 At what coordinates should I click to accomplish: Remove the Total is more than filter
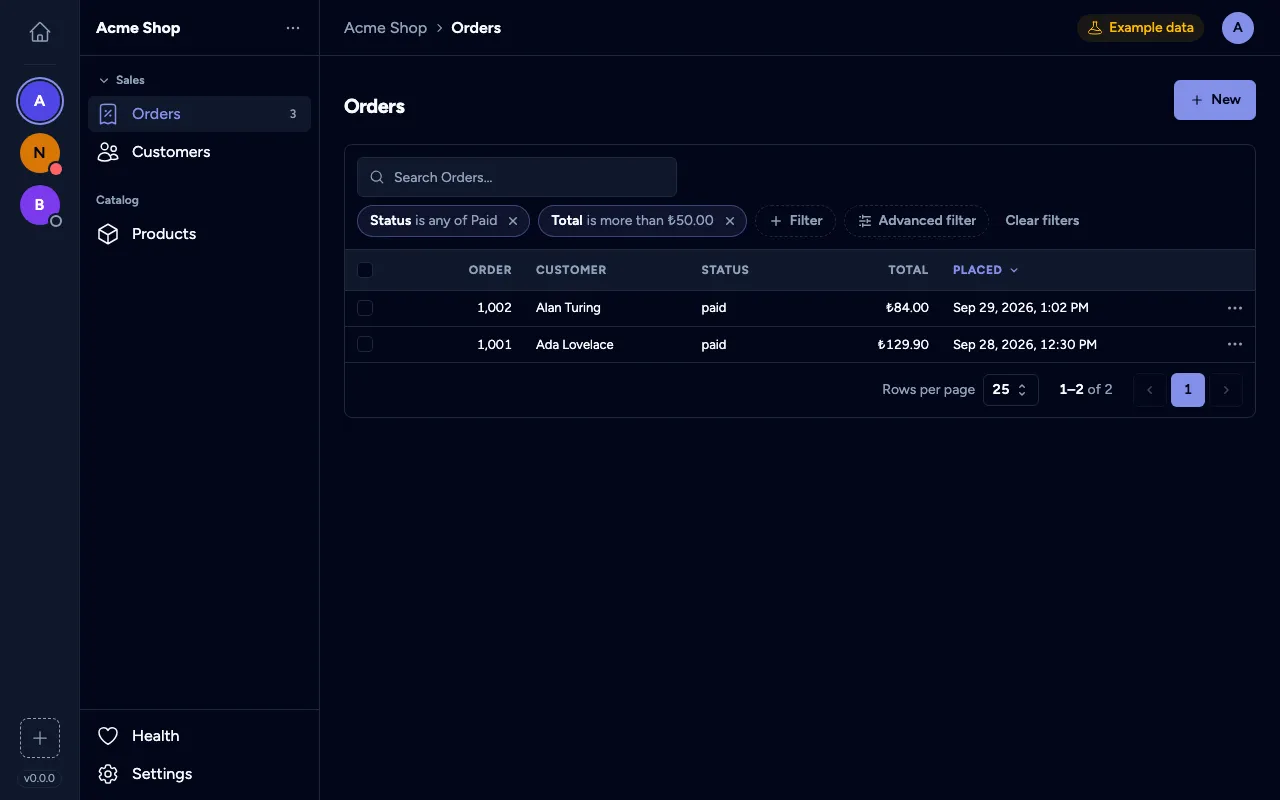[730, 221]
